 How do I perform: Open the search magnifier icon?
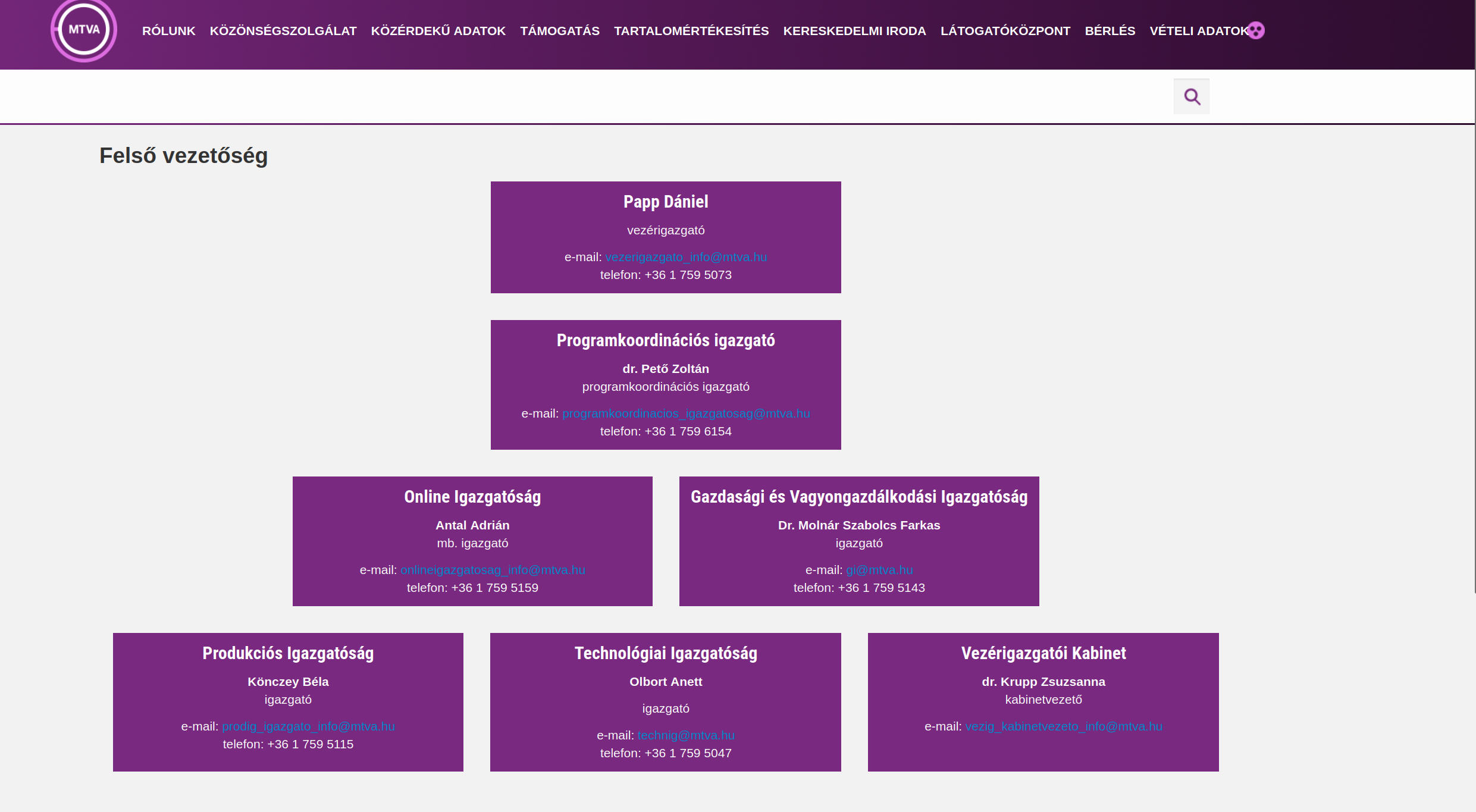point(1191,96)
